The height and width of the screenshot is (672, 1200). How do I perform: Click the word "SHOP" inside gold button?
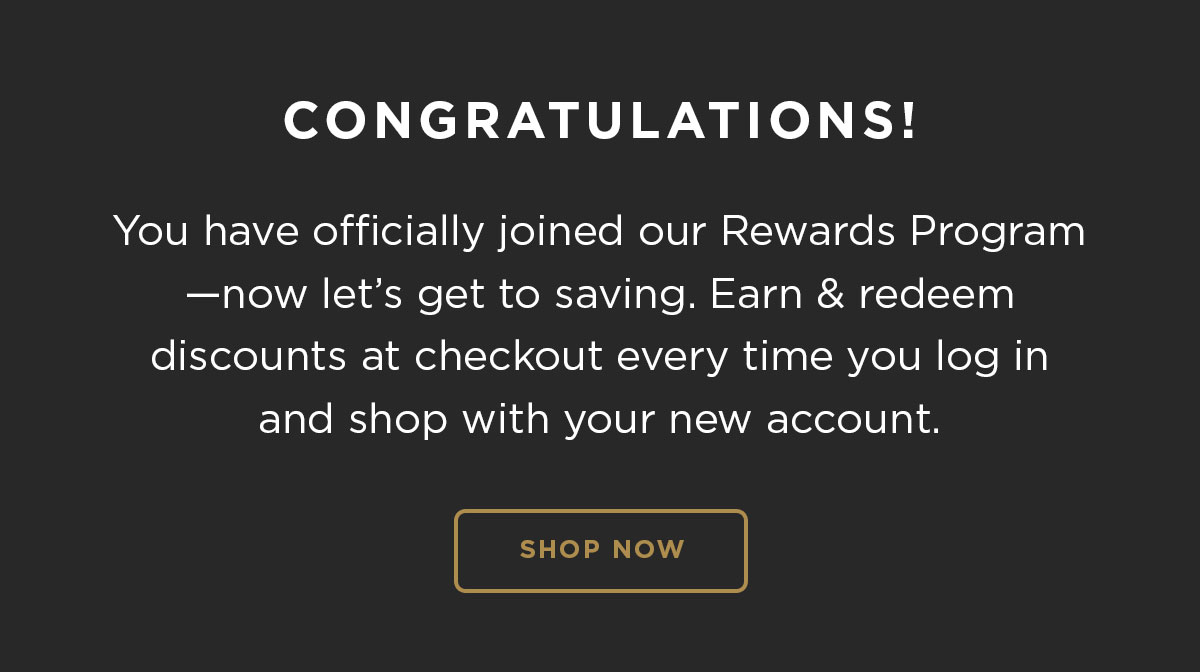(x=560, y=550)
